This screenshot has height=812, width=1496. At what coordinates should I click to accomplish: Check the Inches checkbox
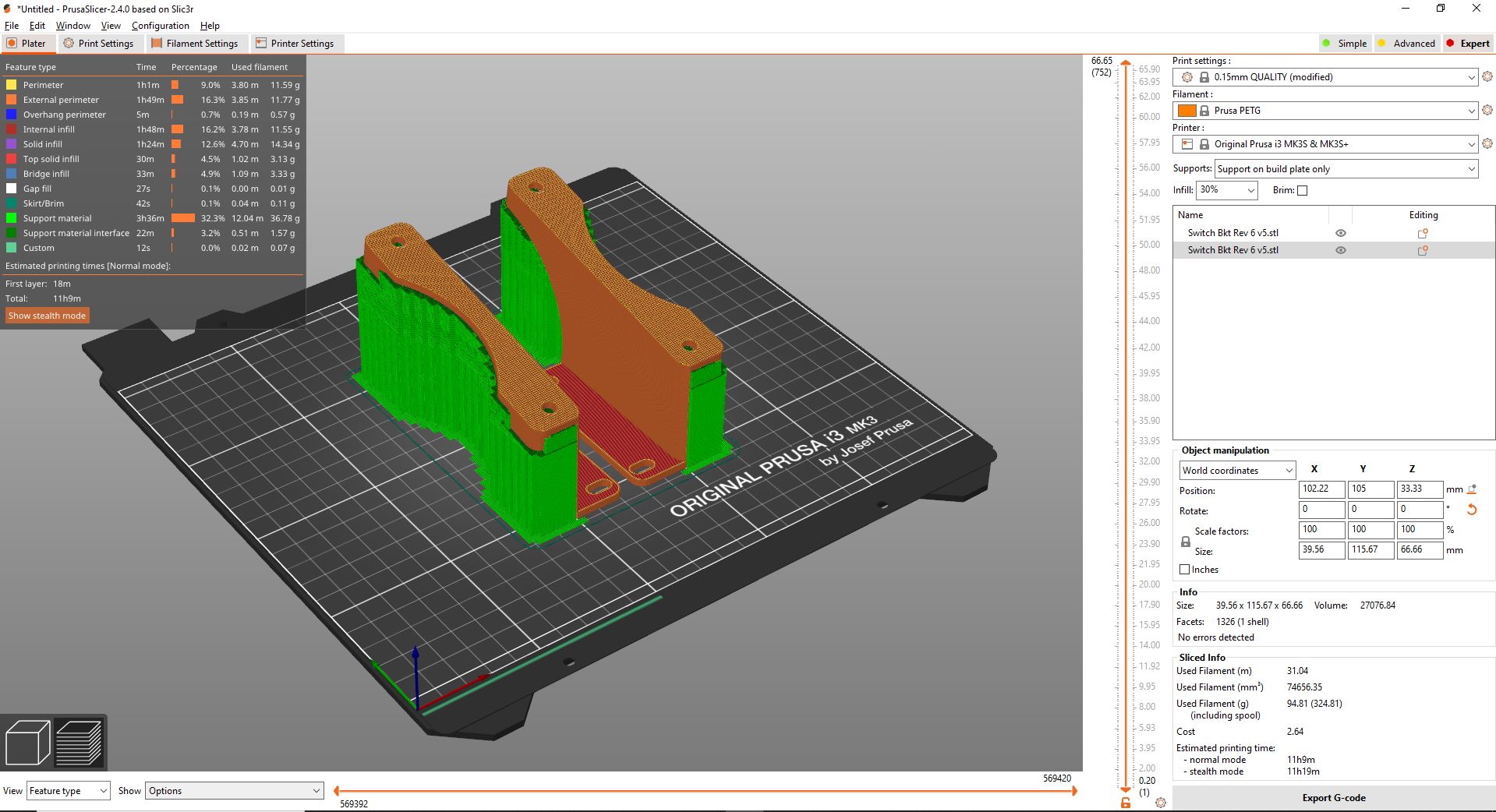(x=1185, y=570)
